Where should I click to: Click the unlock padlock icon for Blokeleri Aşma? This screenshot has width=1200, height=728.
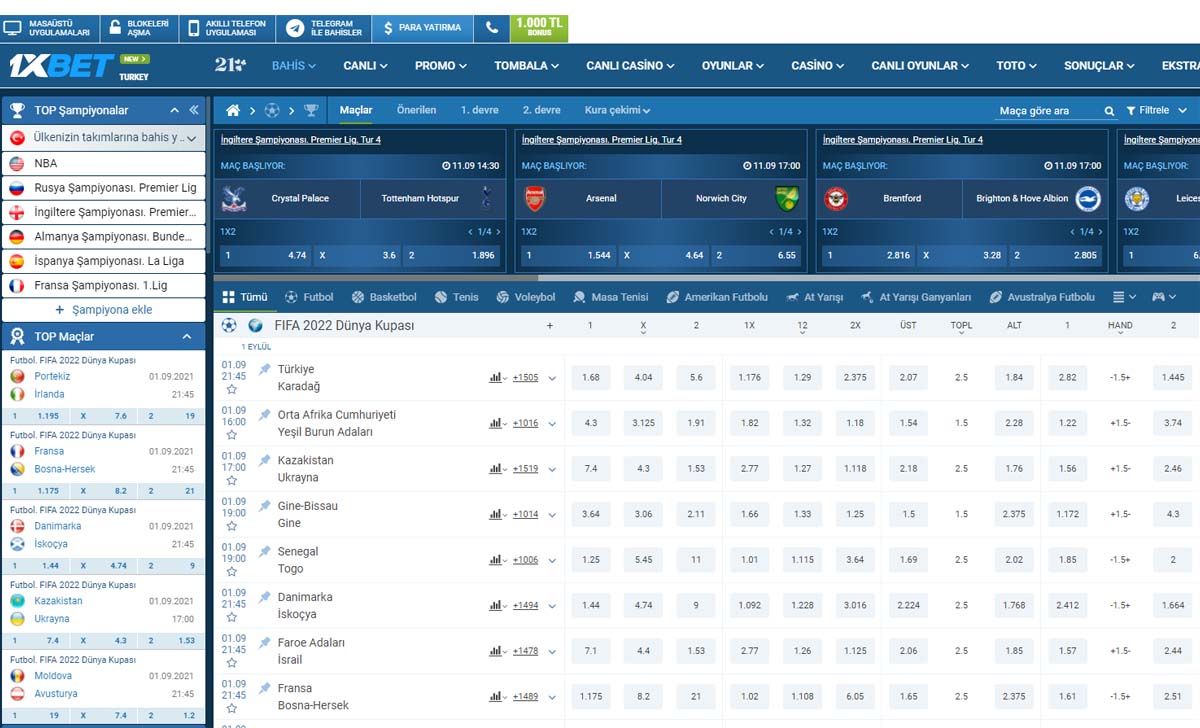(x=115, y=28)
